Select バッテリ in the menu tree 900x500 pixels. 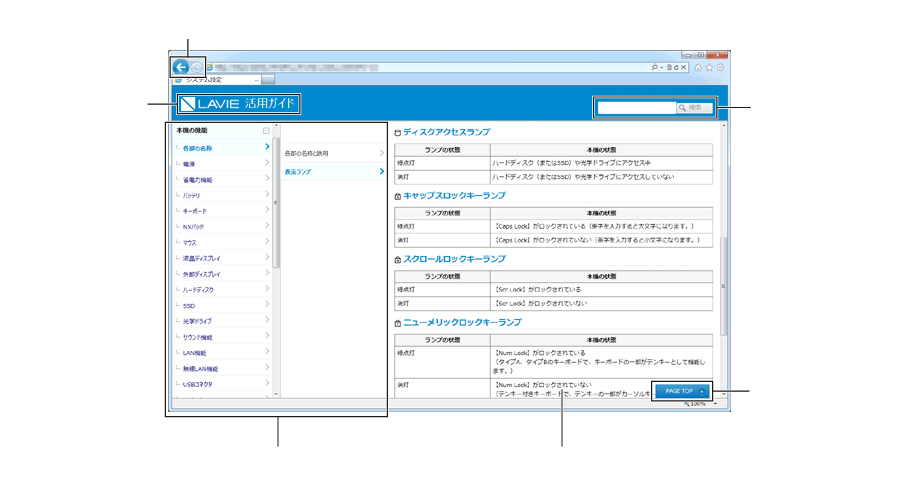192,196
